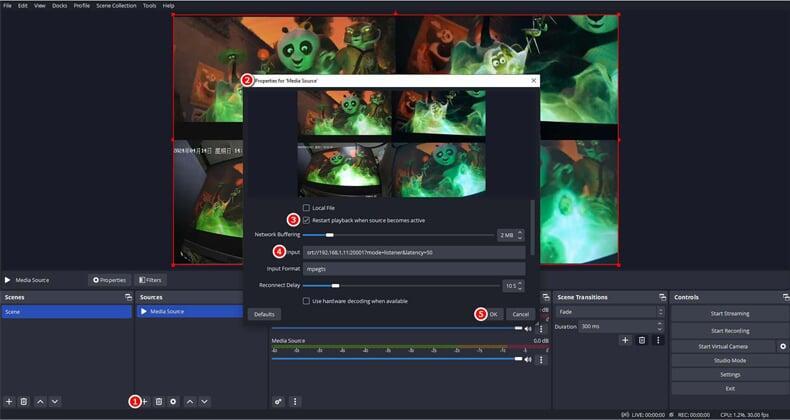Open transition properties three-dot menu
The width and height of the screenshot is (790, 420).
tap(658, 340)
